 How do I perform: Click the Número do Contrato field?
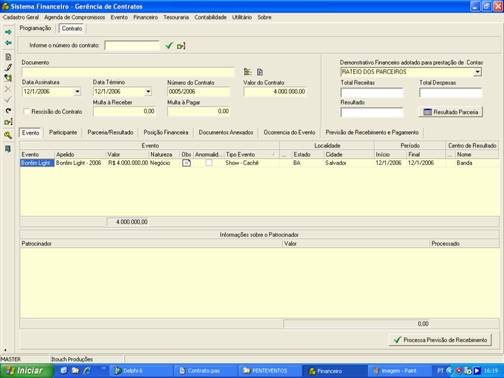199,91
